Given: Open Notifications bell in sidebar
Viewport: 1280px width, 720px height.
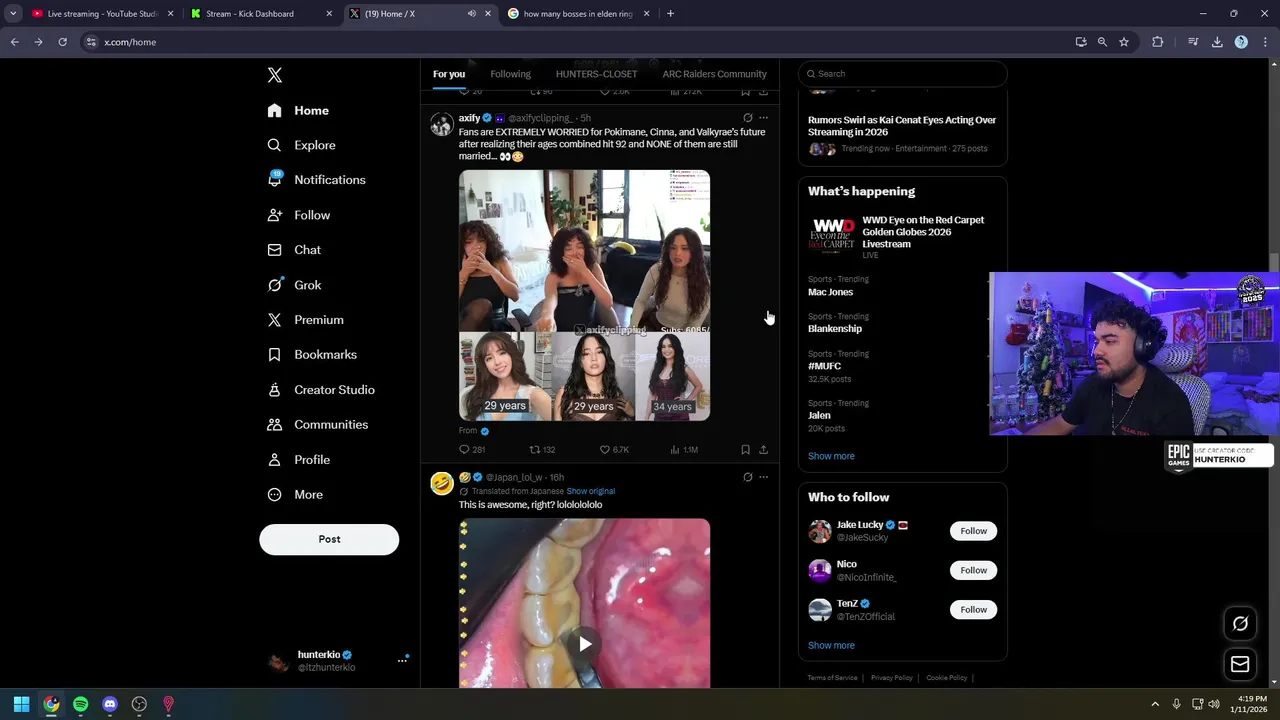Looking at the screenshot, I should click(x=316, y=180).
